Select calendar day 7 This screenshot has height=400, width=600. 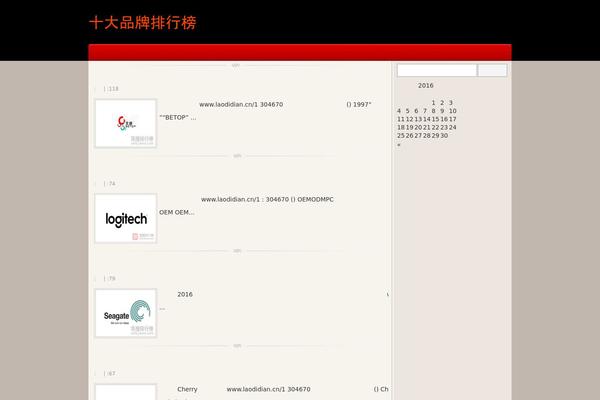point(425,111)
